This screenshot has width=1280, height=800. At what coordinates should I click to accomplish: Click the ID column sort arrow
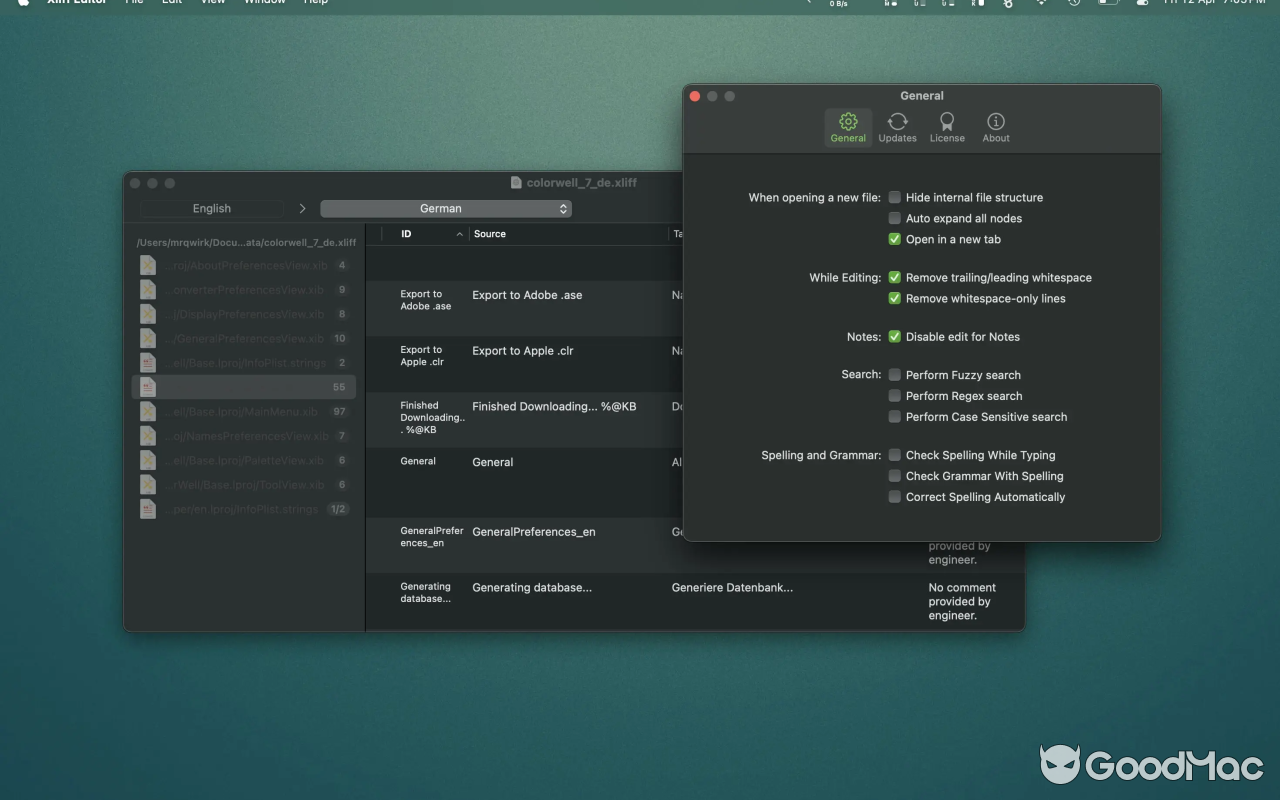point(459,234)
